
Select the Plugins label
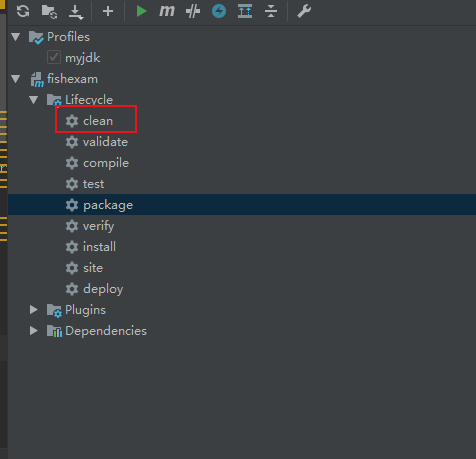85,310
